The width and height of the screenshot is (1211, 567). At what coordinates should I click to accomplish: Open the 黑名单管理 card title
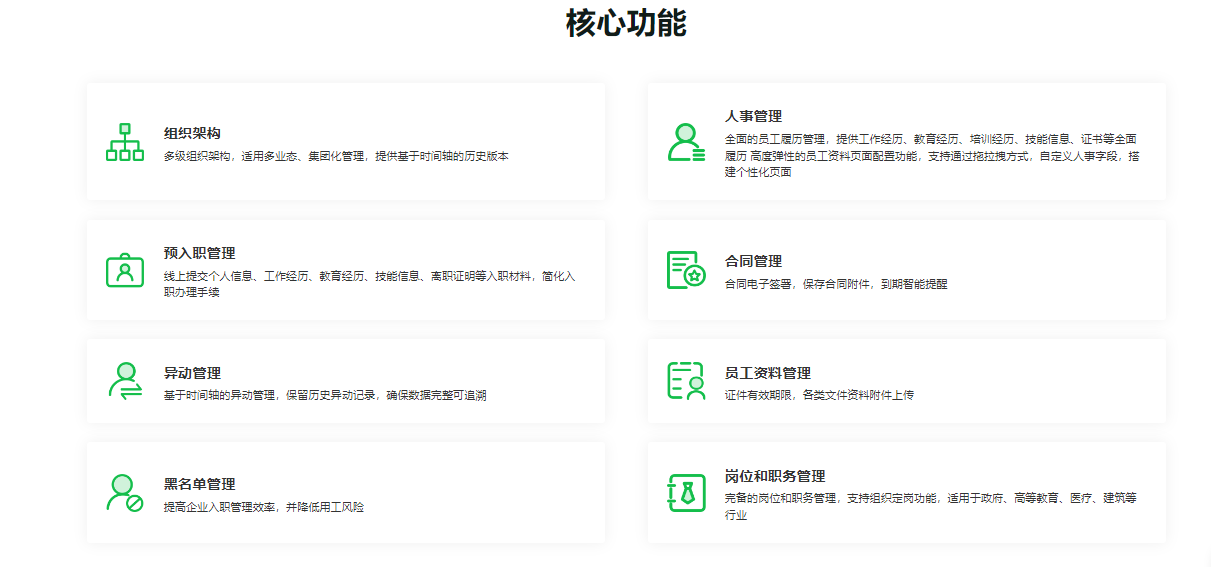point(200,484)
